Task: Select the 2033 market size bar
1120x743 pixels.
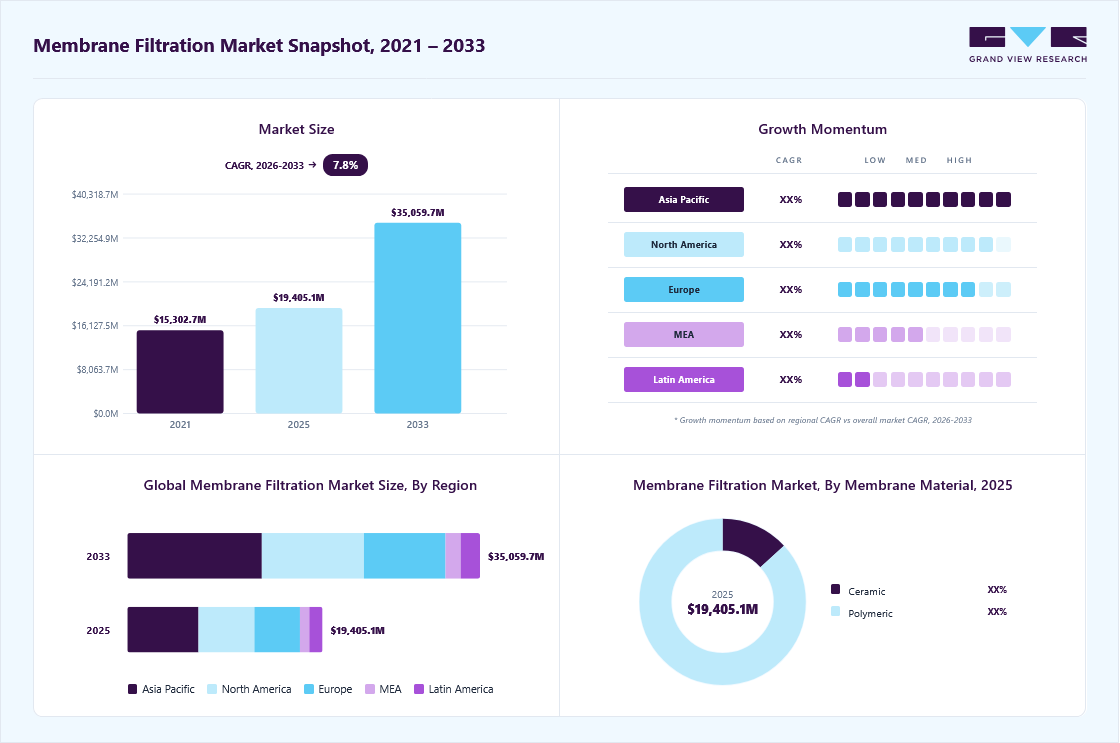Action: [x=418, y=318]
